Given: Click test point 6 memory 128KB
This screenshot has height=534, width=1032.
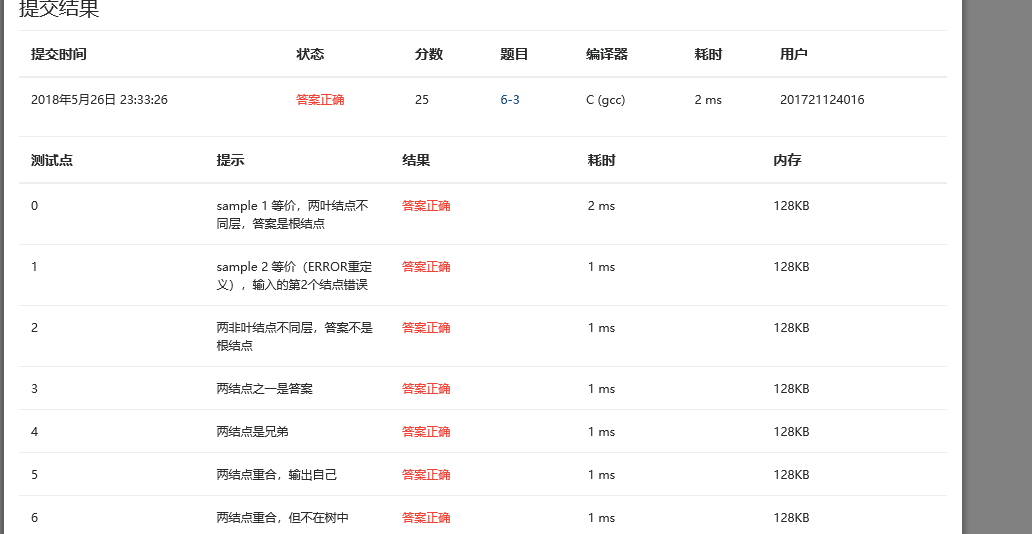Looking at the screenshot, I should tap(791, 518).
